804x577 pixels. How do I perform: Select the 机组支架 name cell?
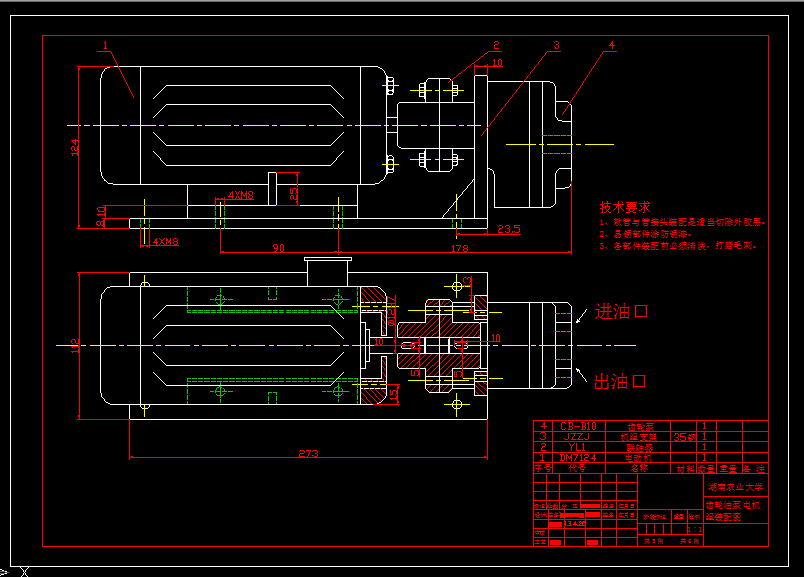click(x=638, y=437)
